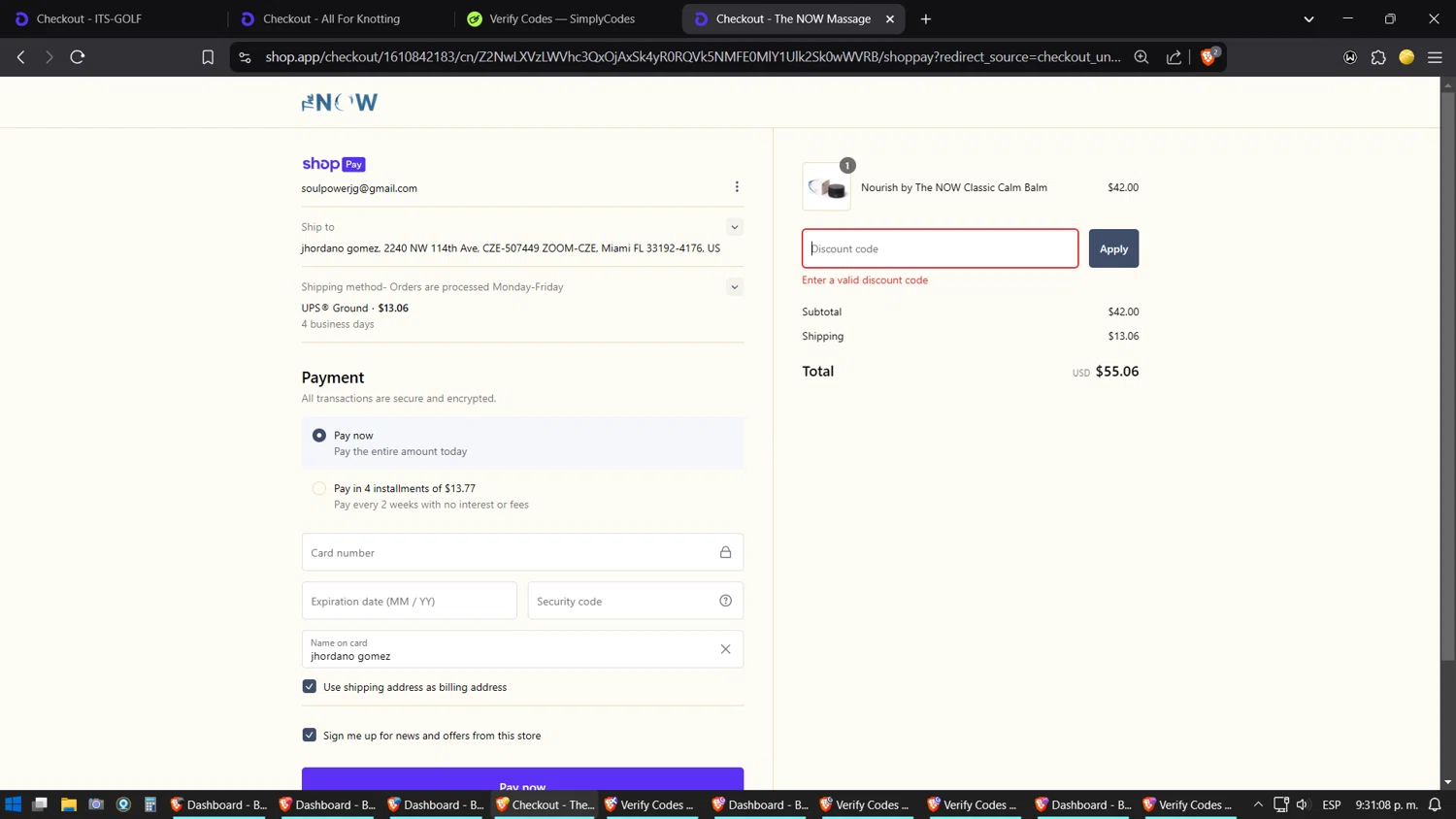The image size is (1456, 819).
Task: Open Task View on the taskbar
Action: [40, 804]
